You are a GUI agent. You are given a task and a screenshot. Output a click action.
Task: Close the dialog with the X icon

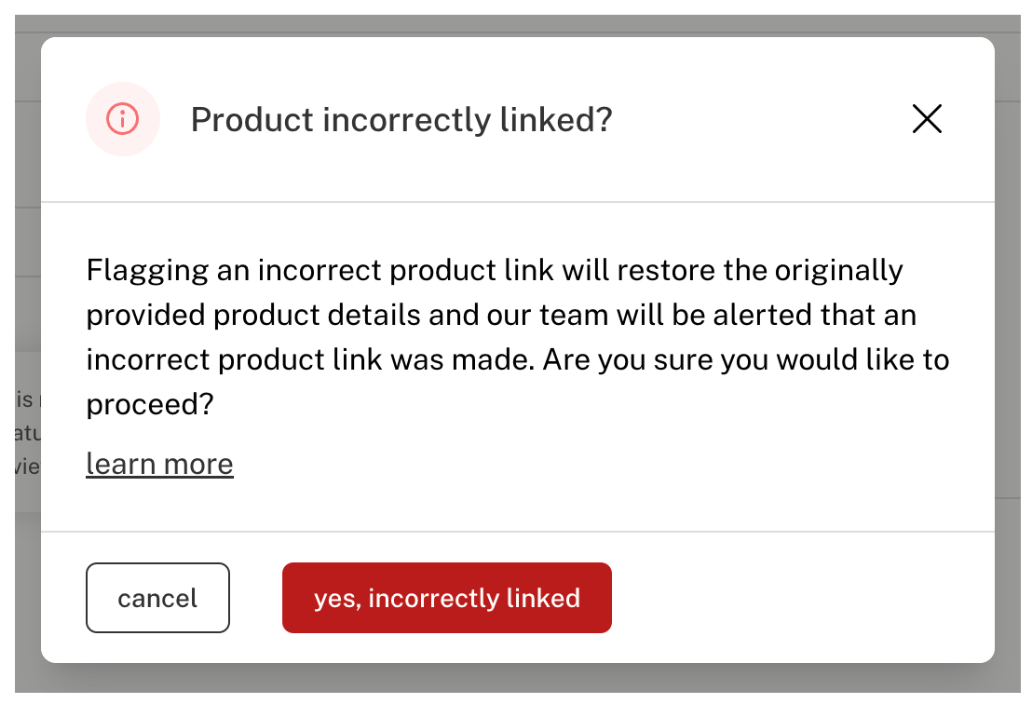pos(927,119)
